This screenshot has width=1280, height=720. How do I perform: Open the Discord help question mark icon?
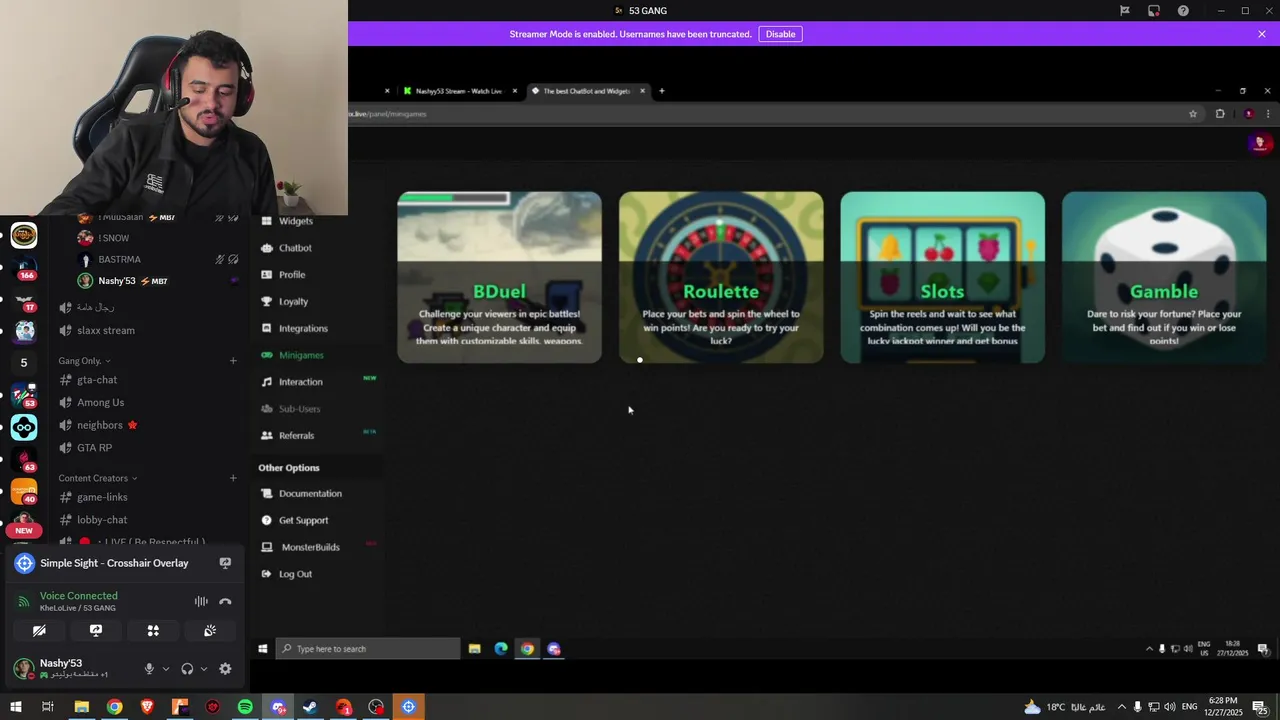click(1183, 11)
